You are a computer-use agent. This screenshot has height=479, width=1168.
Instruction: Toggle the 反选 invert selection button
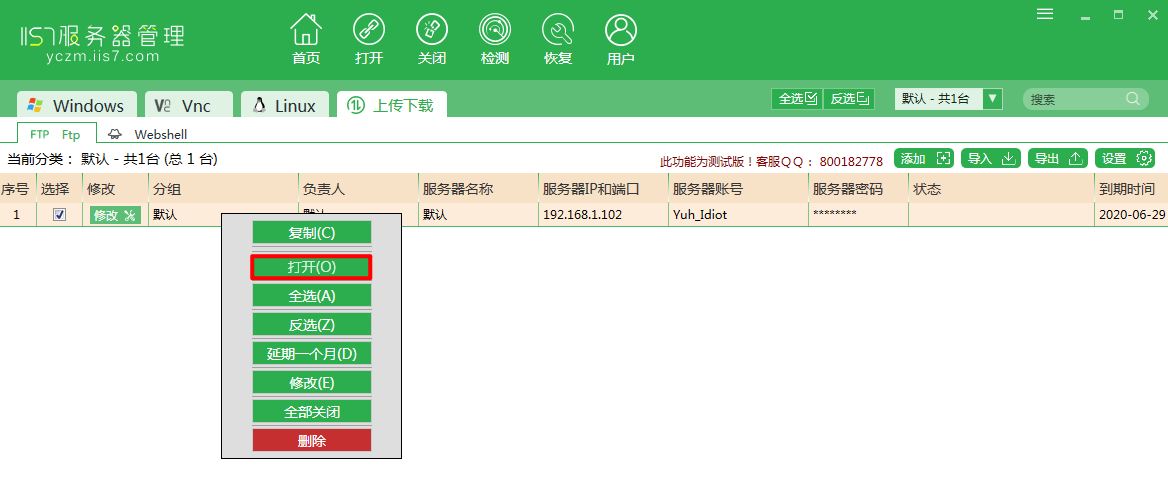coord(849,98)
